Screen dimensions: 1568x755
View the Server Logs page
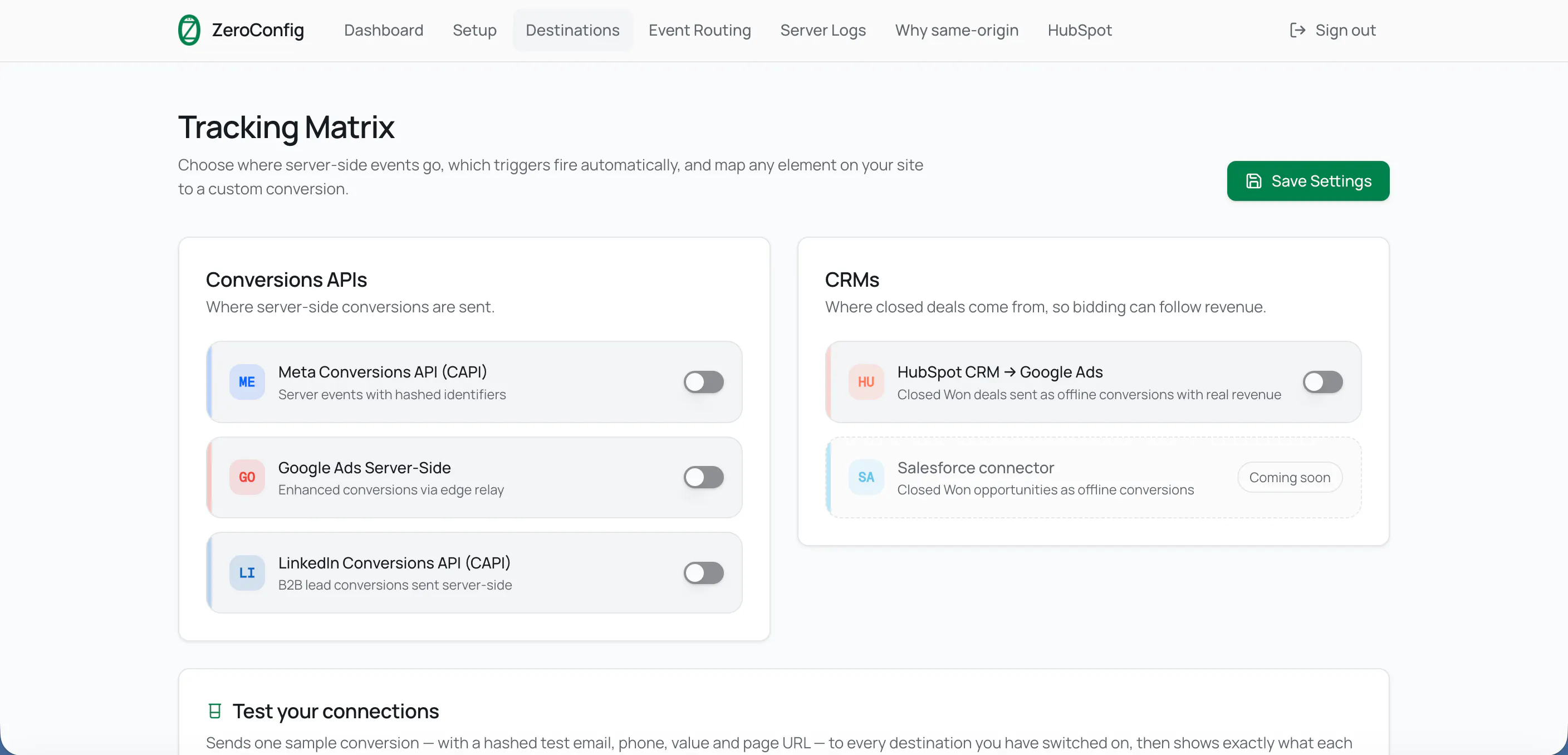click(823, 30)
